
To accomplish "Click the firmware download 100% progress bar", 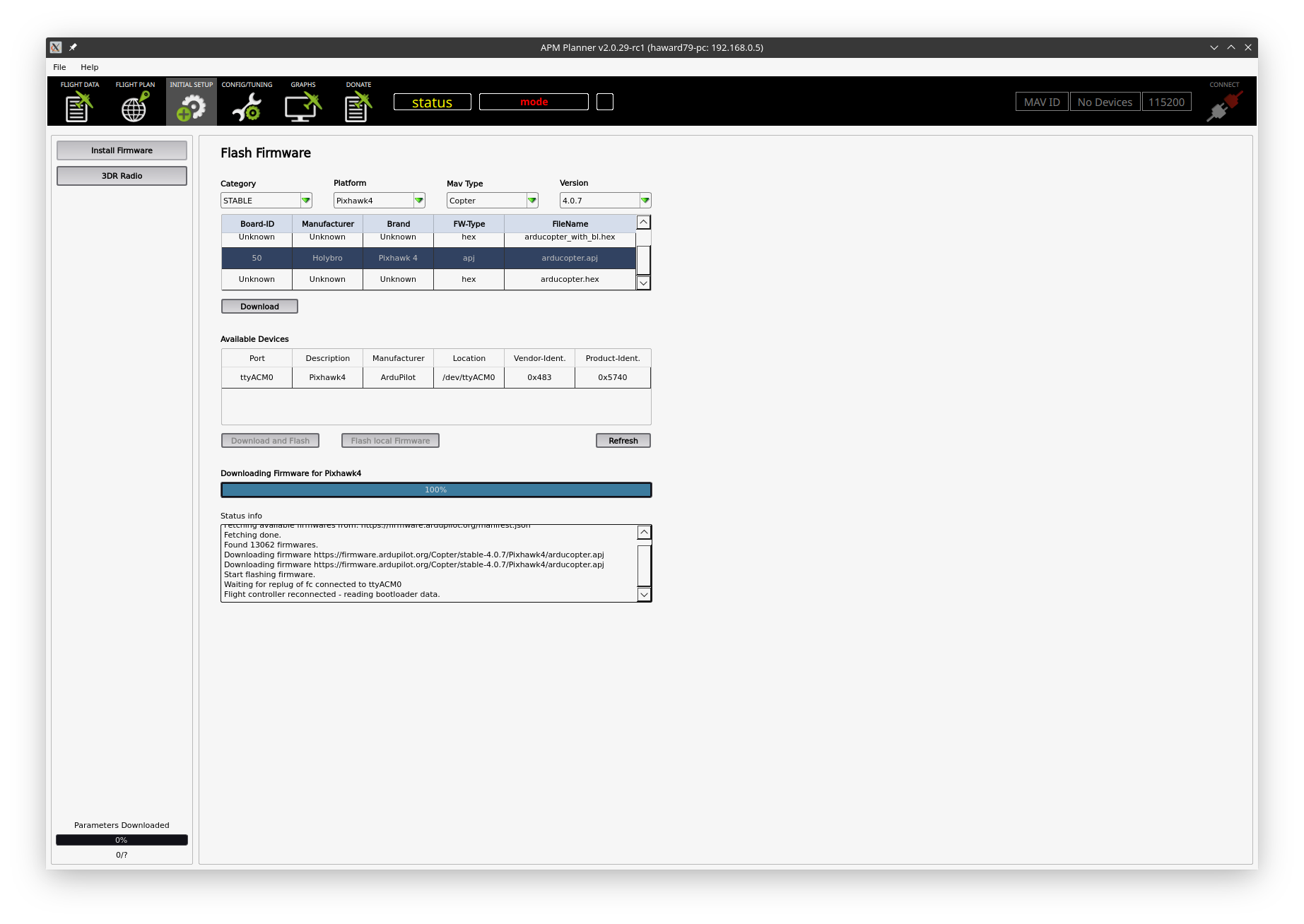I will [436, 490].
